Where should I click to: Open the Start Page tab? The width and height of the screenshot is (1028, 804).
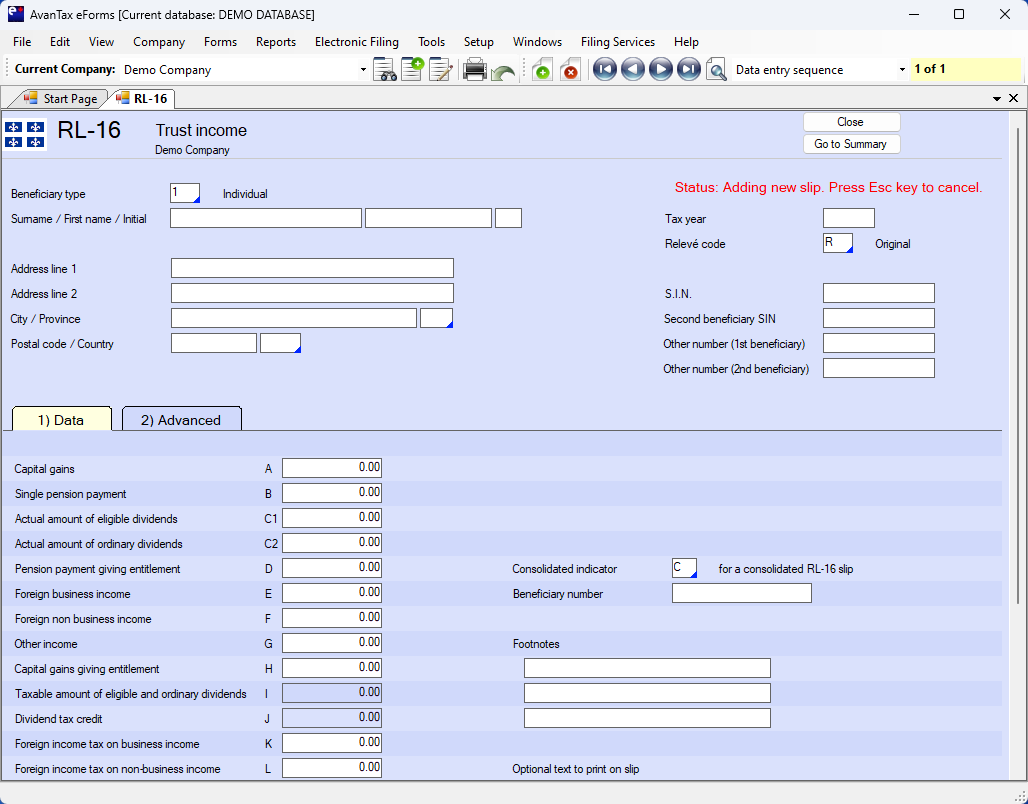61,99
